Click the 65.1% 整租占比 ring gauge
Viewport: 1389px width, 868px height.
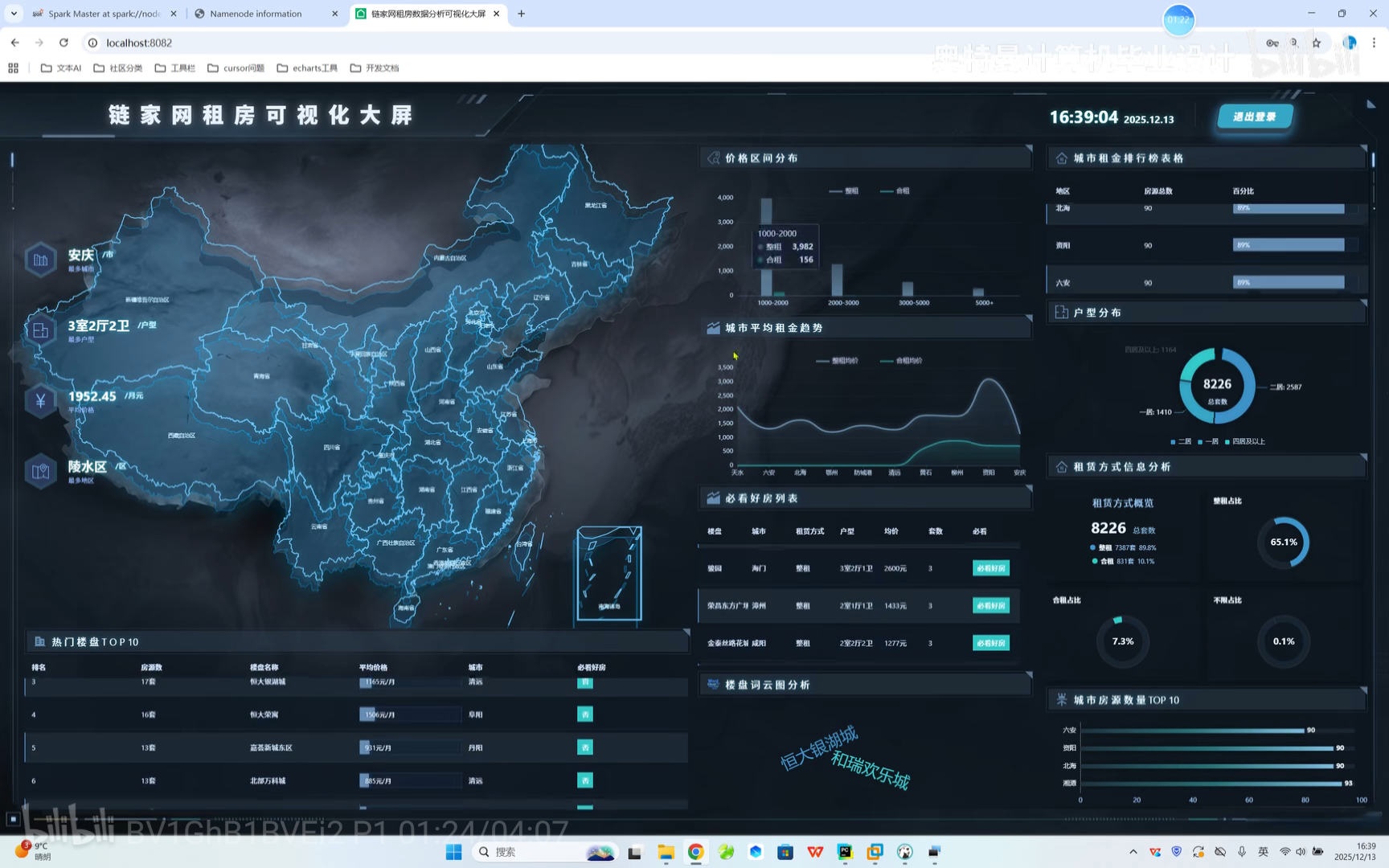1283,542
